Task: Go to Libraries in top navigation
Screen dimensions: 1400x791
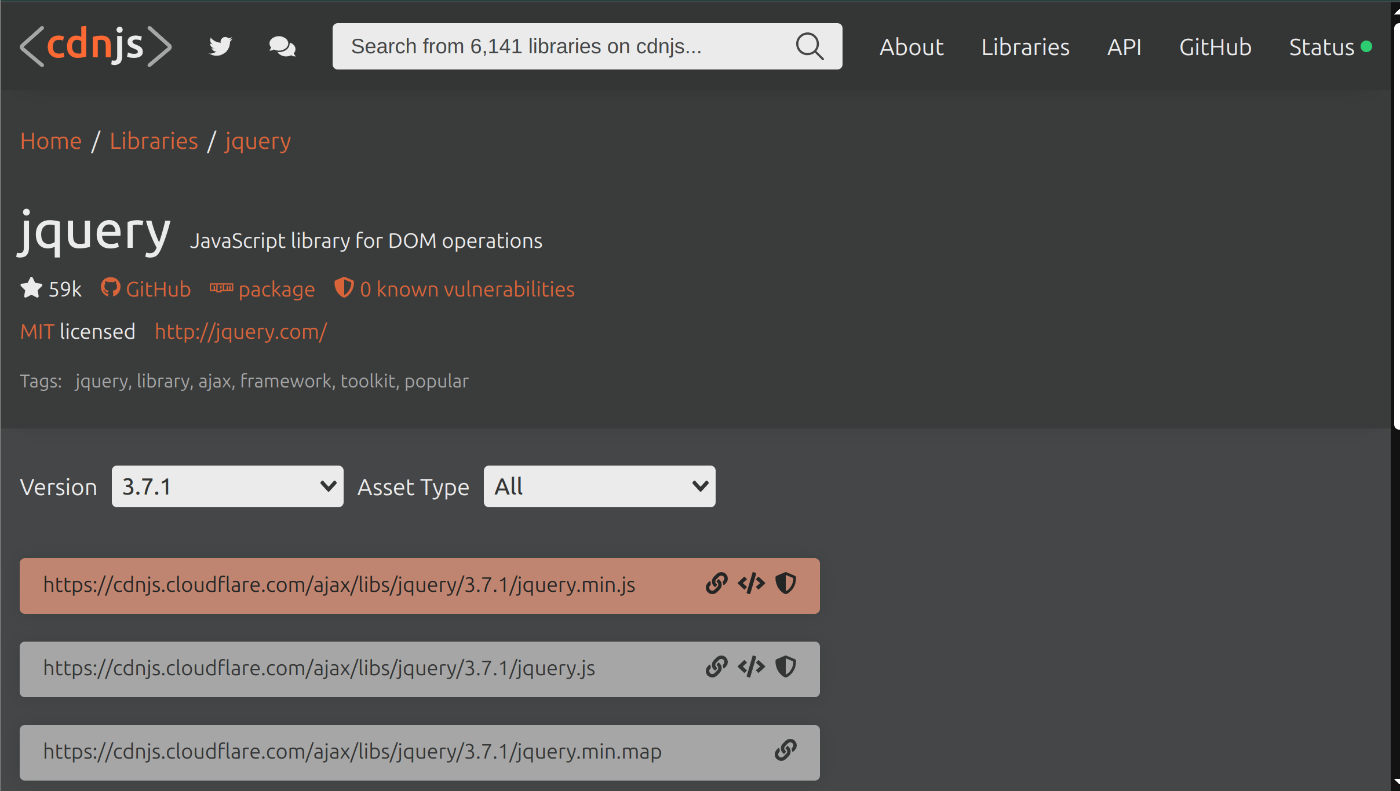Action: click(1025, 47)
